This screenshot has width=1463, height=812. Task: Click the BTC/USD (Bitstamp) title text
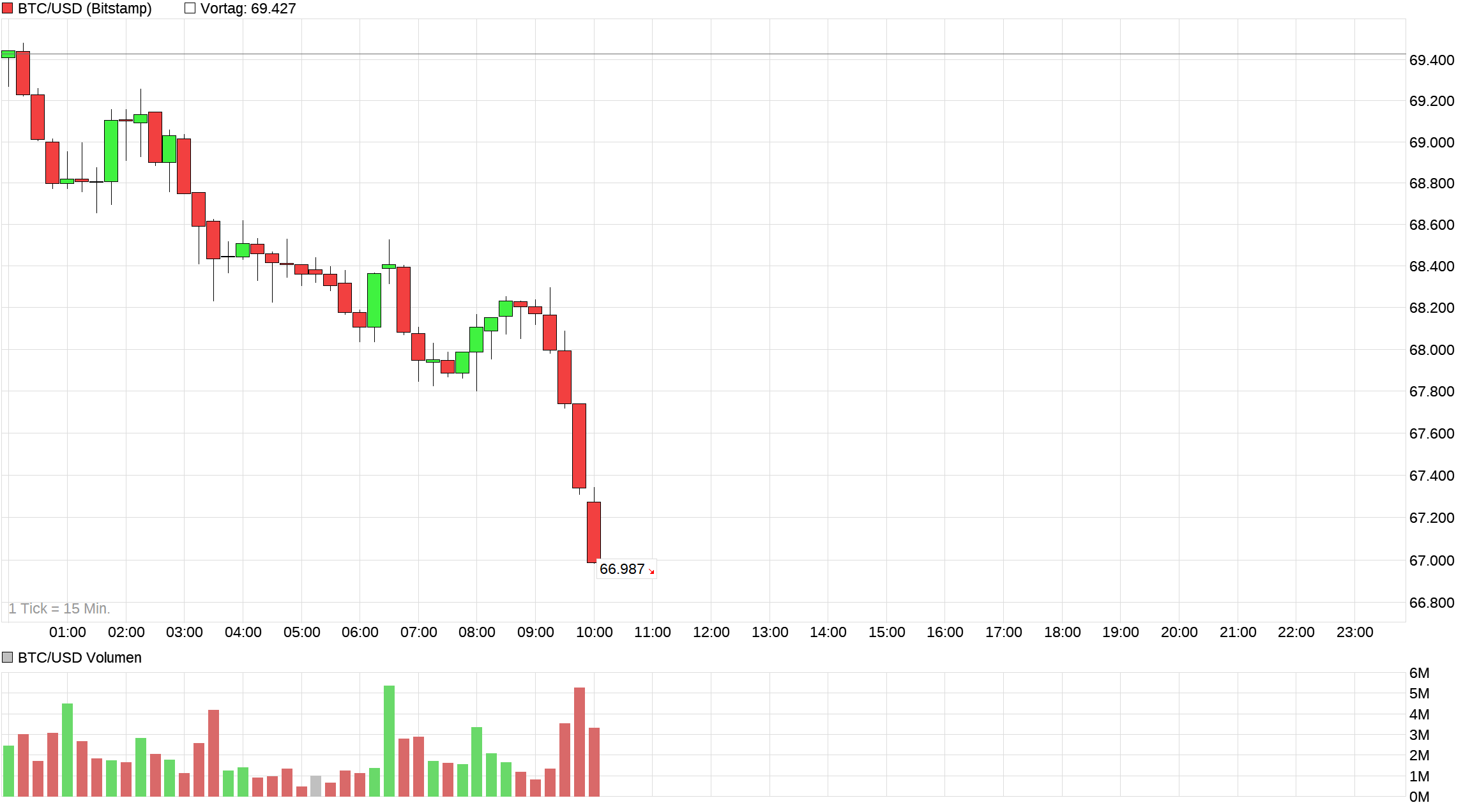(x=84, y=8)
